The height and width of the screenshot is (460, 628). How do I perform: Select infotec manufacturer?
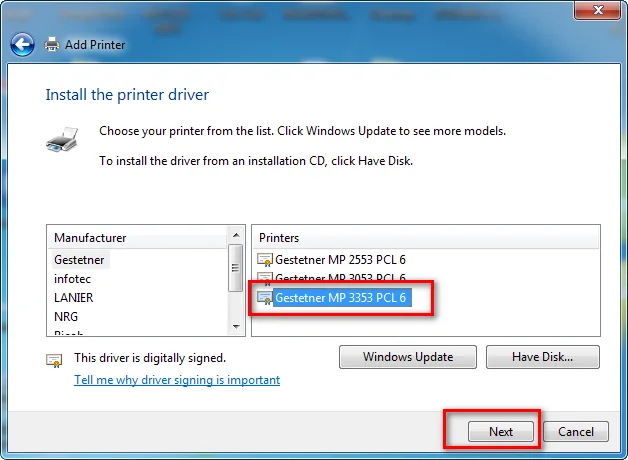pyautogui.click(x=72, y=279)
